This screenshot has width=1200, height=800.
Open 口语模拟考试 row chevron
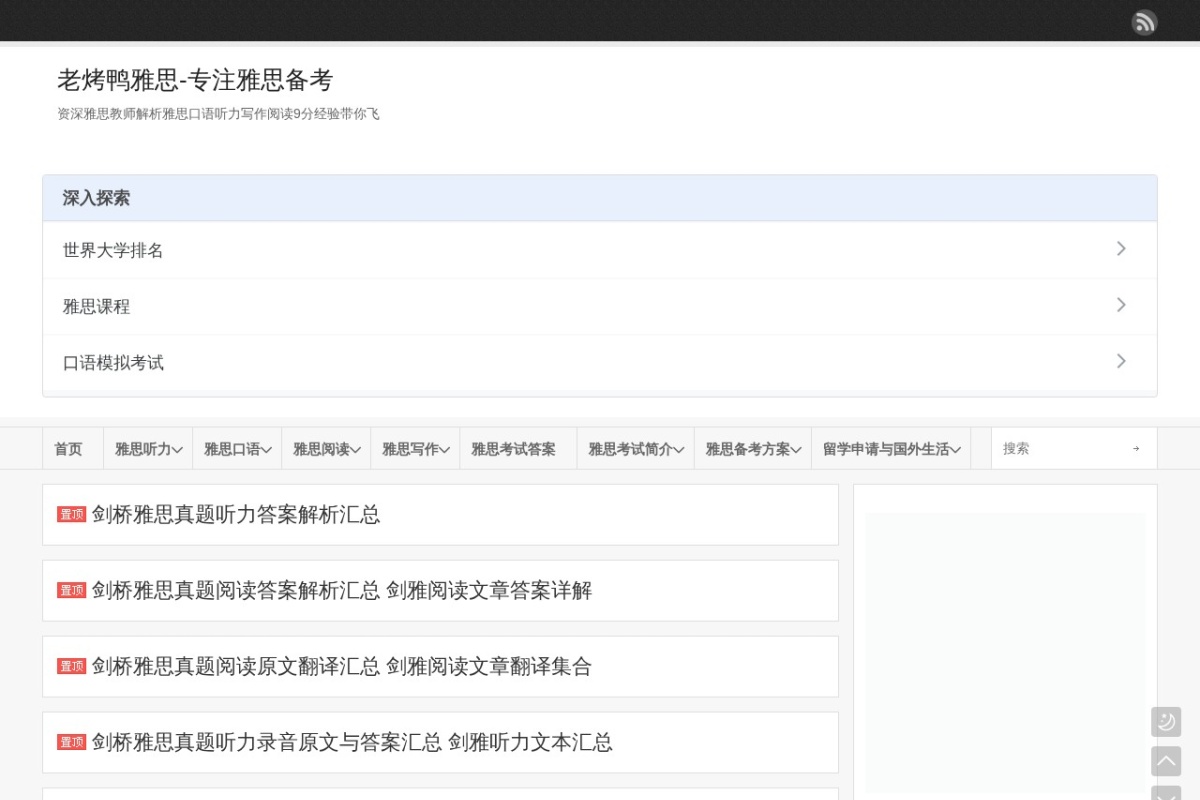[1121, 361]
